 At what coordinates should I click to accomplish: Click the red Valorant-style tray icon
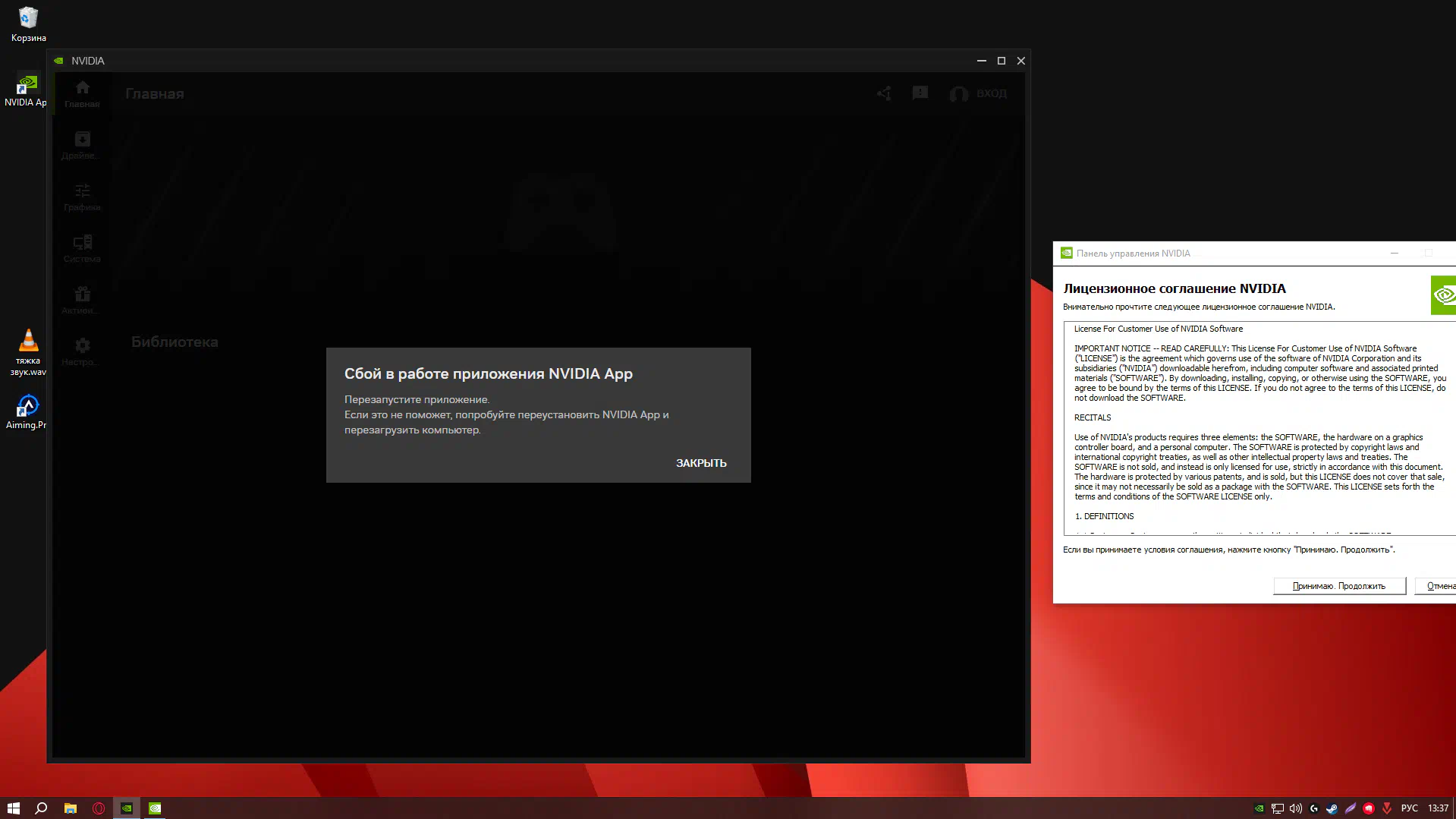[x=1387, y=808]
